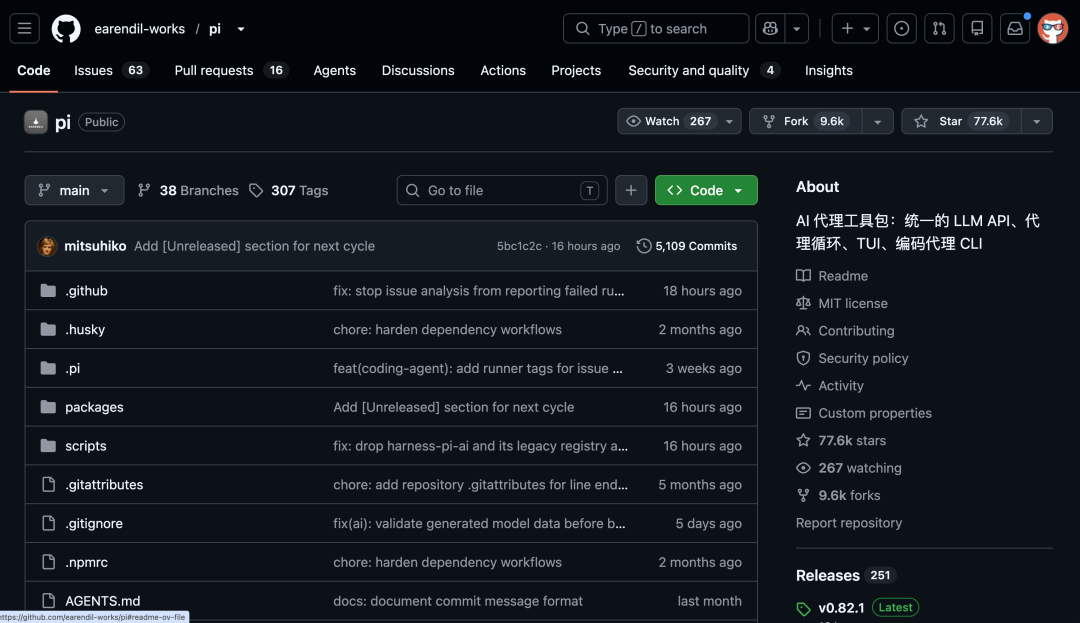Click the eye icon beside 267 watching
This screenshot has width=1080, height=623.
[803, 467]
